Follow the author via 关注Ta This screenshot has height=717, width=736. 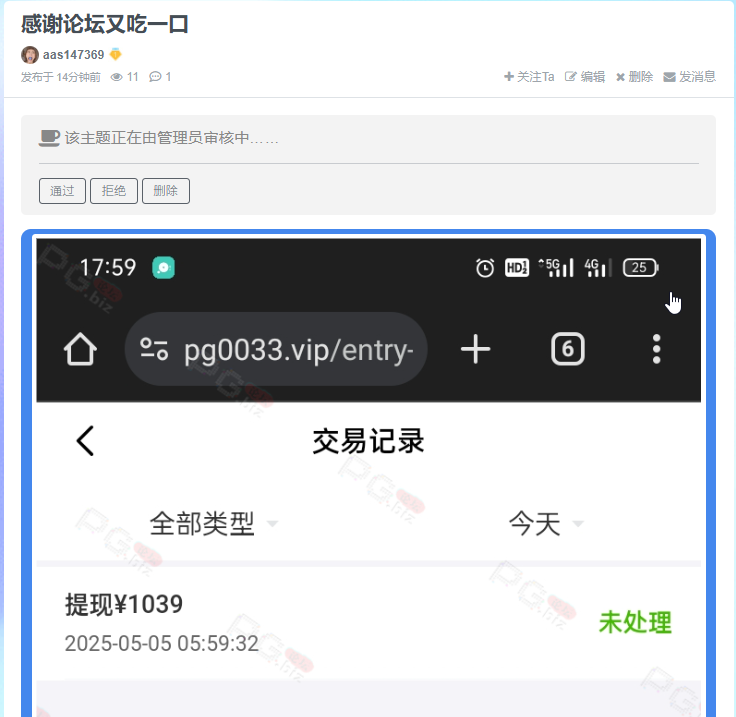pos(529,76)
